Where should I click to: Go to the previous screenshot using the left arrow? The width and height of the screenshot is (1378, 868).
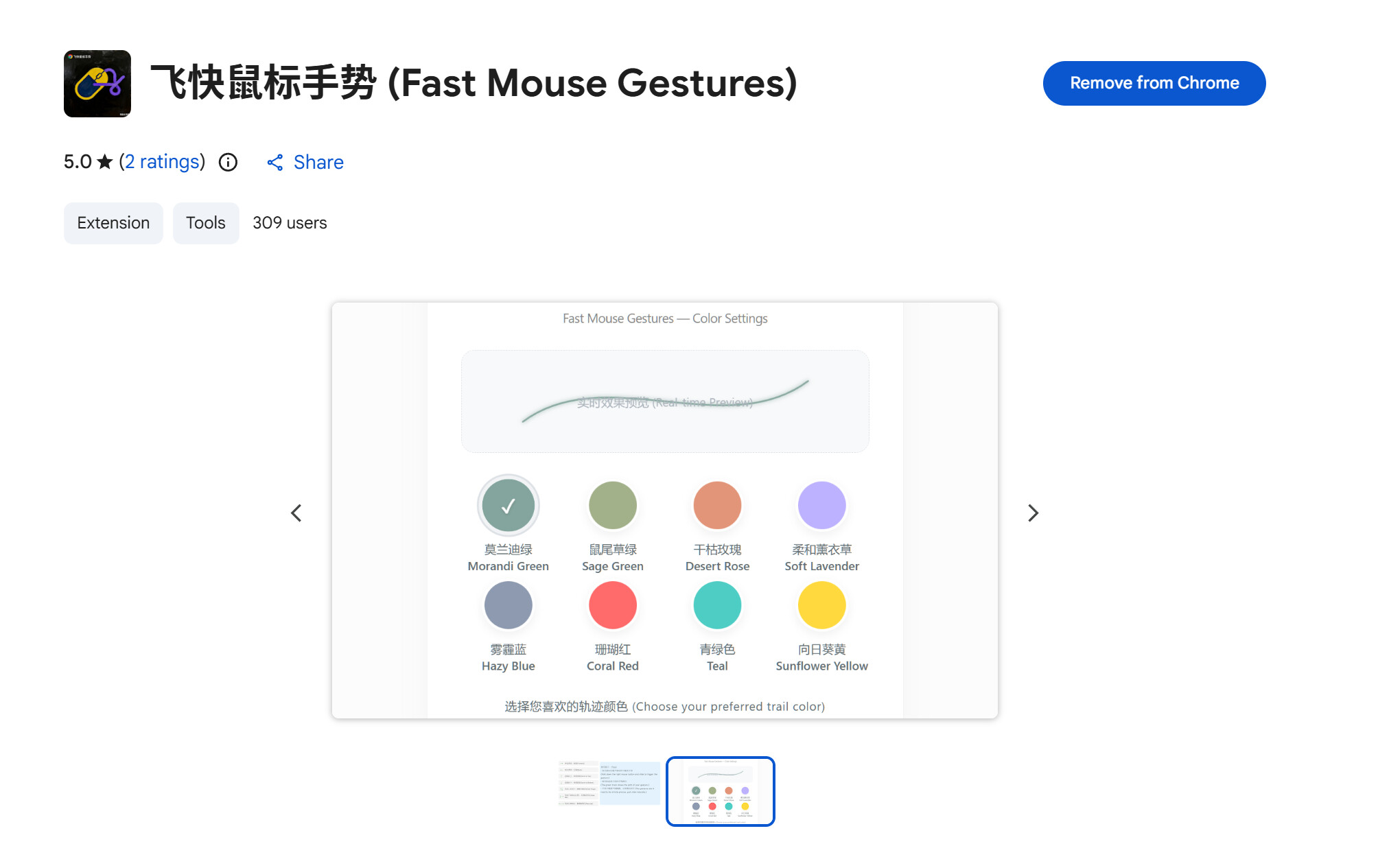[x=296, y=513]
